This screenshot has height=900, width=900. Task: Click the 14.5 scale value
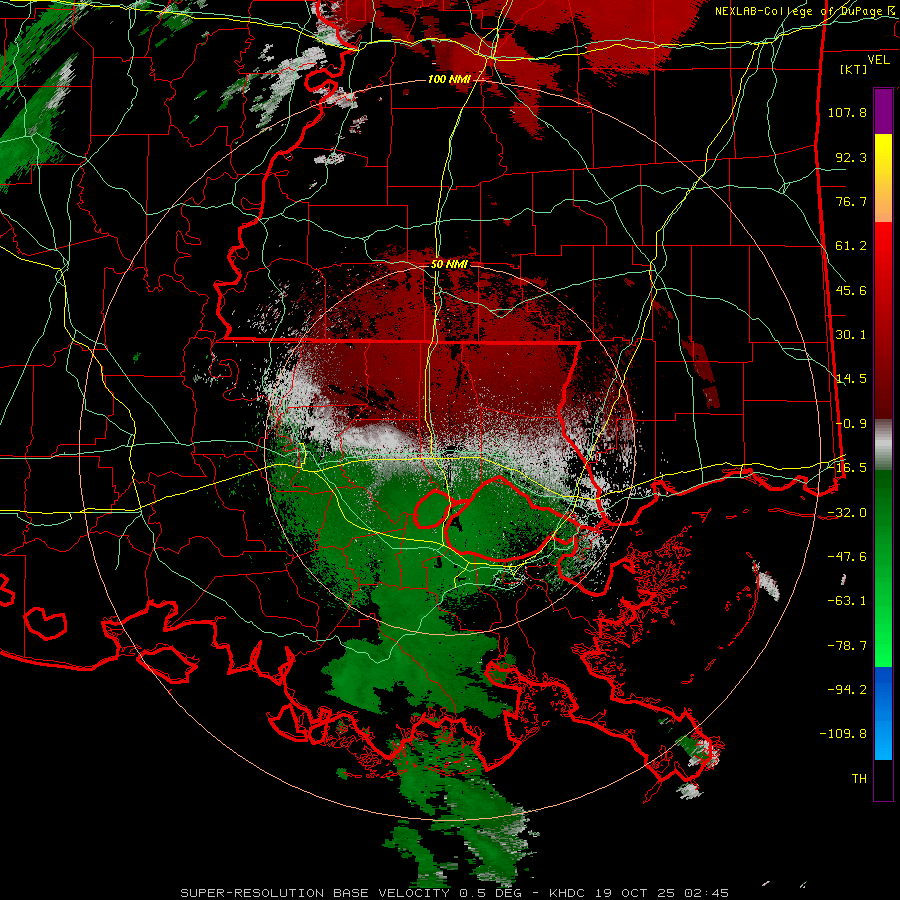click(851, 379)
